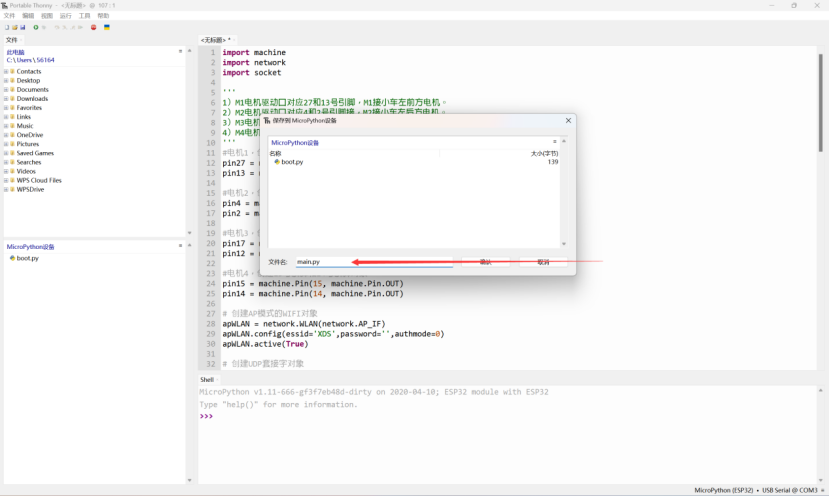Image resolution: width=830 pixels, height=496 pixels.
Task: Click the Step into toolbar icon
Action: (65, 27)
